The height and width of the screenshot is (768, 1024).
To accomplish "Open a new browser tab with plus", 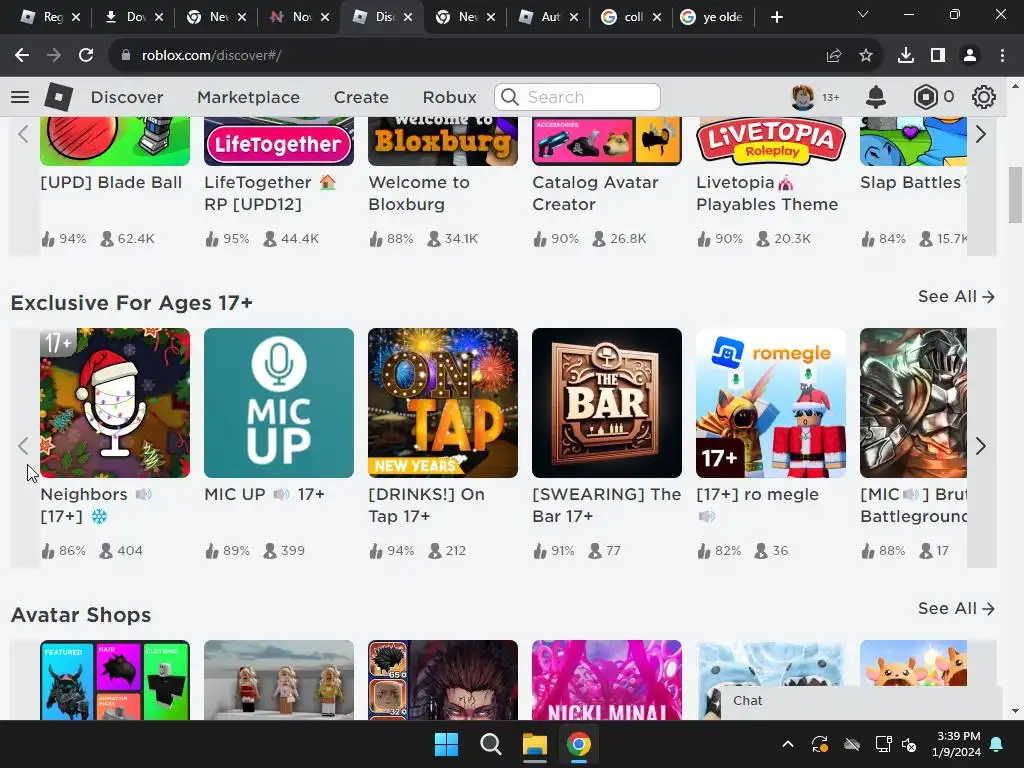I will tap(776, 17).
